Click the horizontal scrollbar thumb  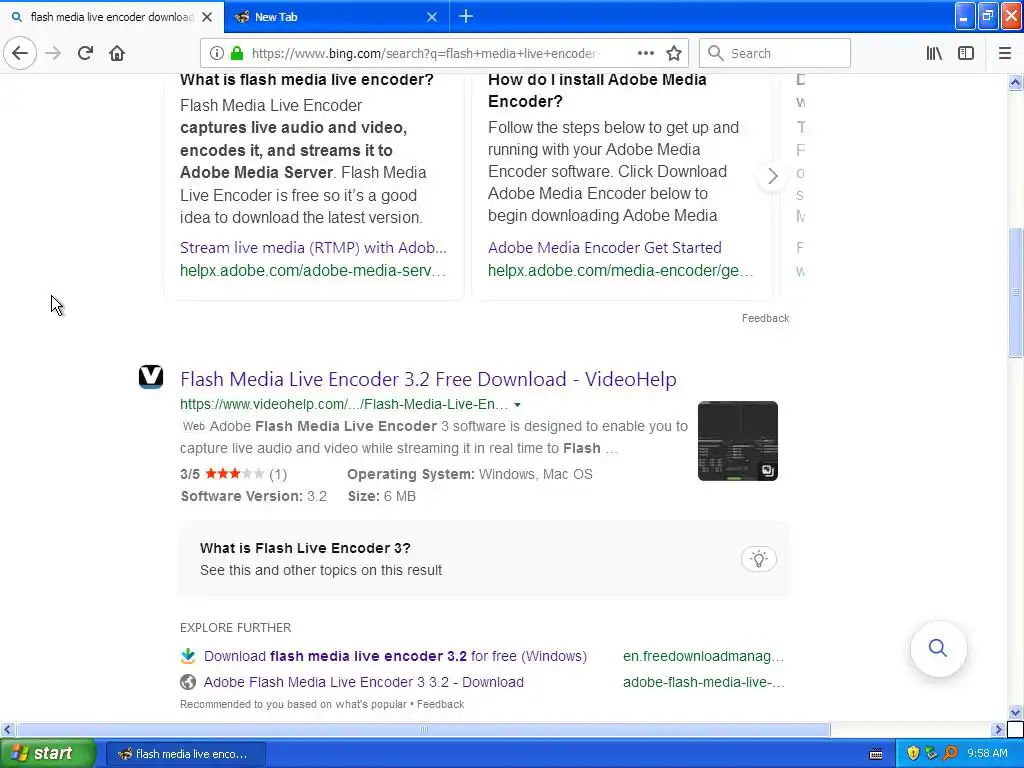click(x=423, y=729)
